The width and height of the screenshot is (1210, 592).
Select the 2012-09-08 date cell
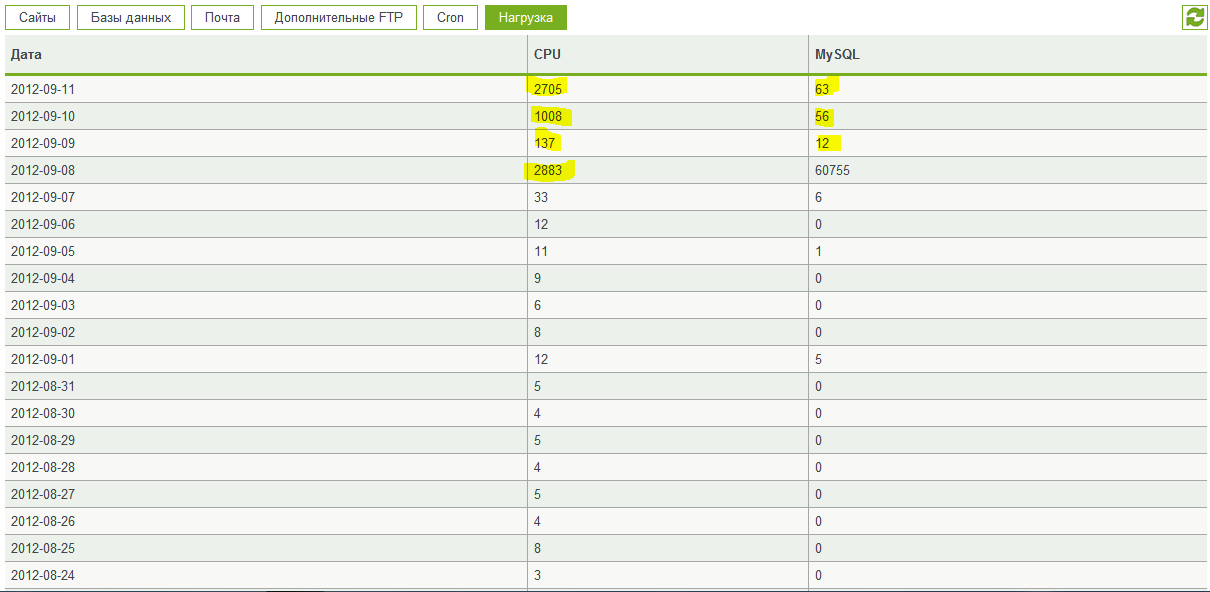43,171
